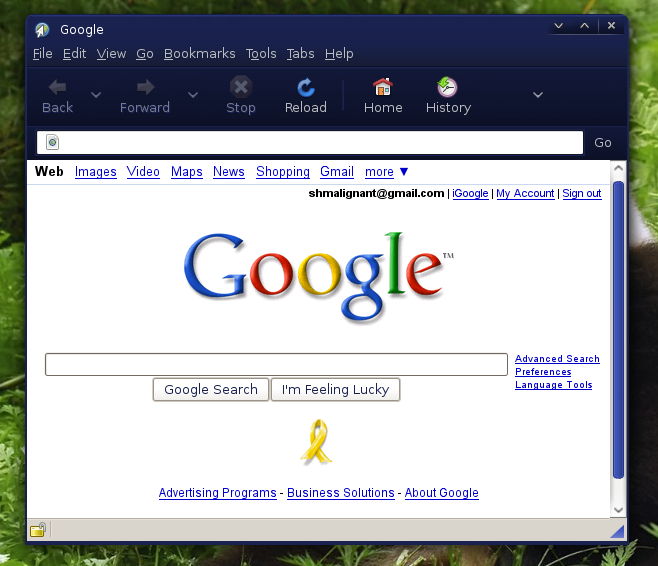Click the scrollbar up arrow
Viewport: 658px width, 566px height.
point(618,169)
